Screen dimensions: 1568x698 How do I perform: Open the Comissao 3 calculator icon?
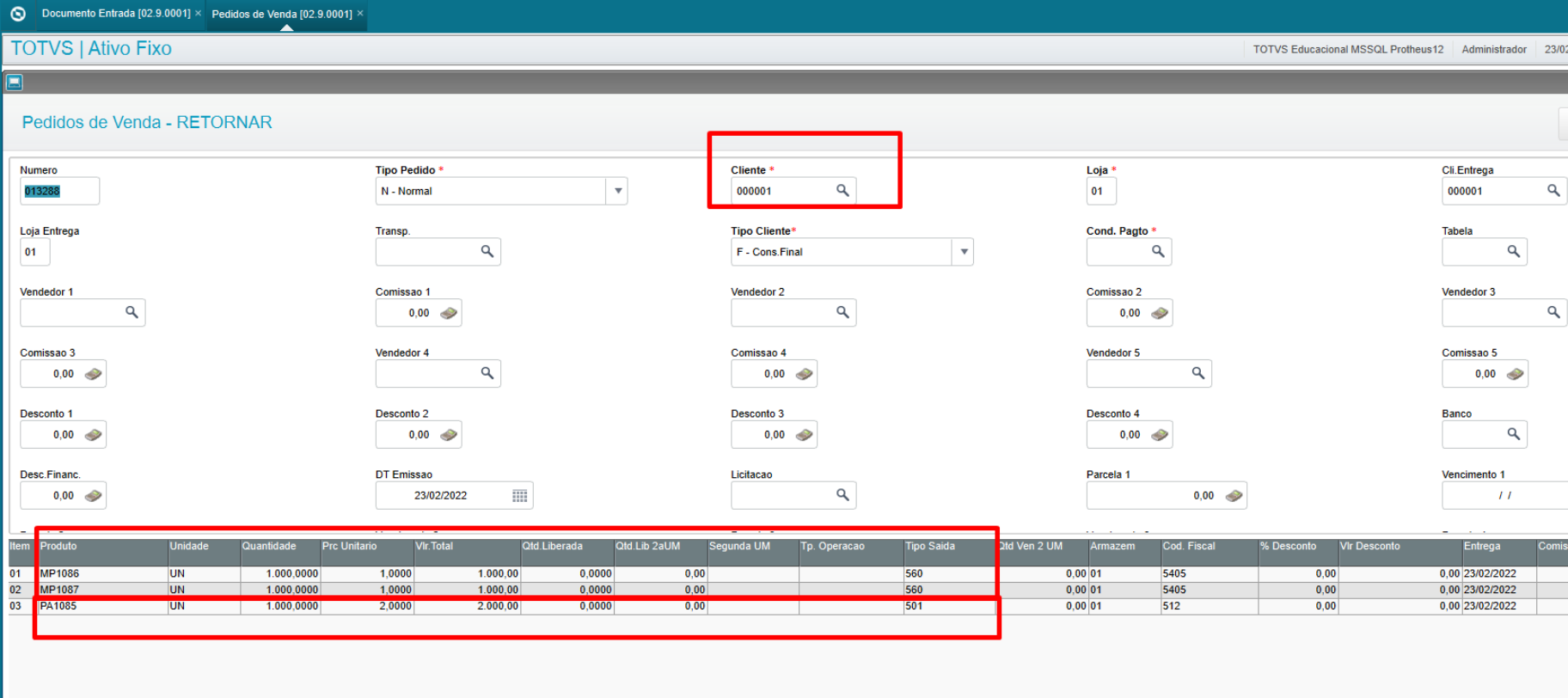93,374
